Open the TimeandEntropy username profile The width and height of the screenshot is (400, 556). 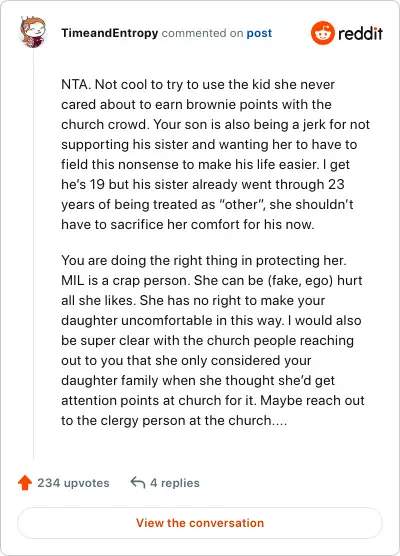(110, 33)
